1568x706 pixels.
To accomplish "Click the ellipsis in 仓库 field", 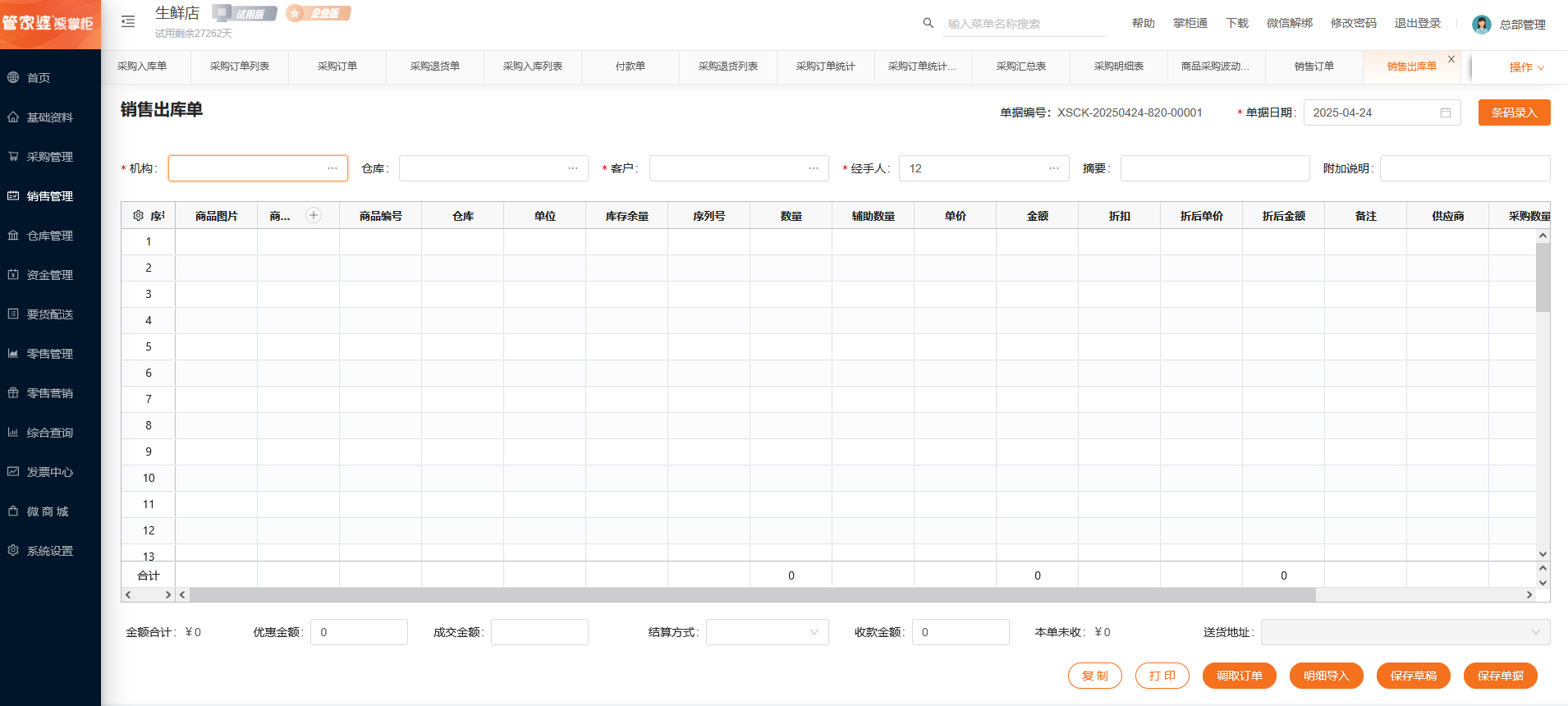I will [x=573, y=168].
